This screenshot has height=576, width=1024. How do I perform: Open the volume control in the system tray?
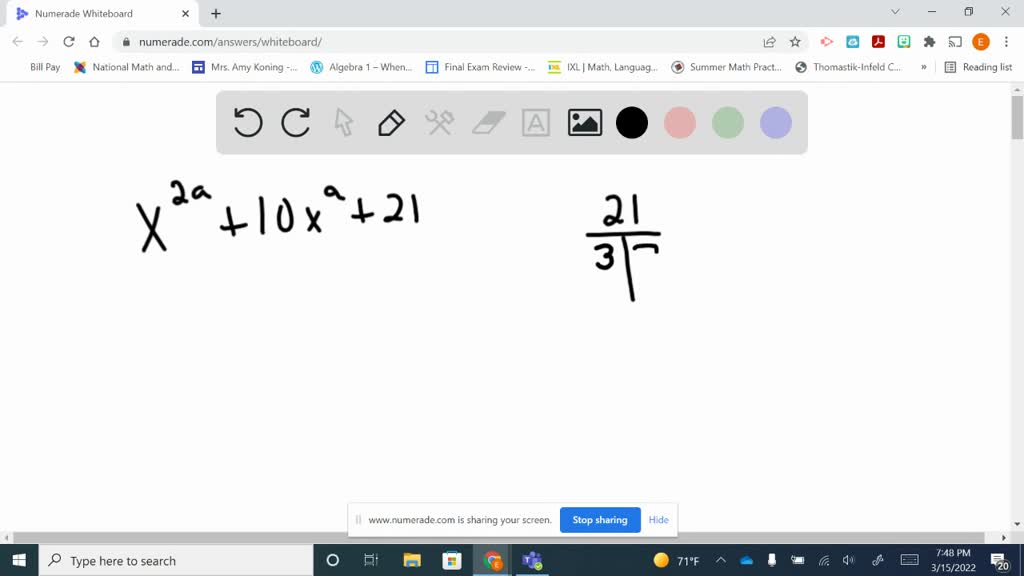tap(848, 559)
